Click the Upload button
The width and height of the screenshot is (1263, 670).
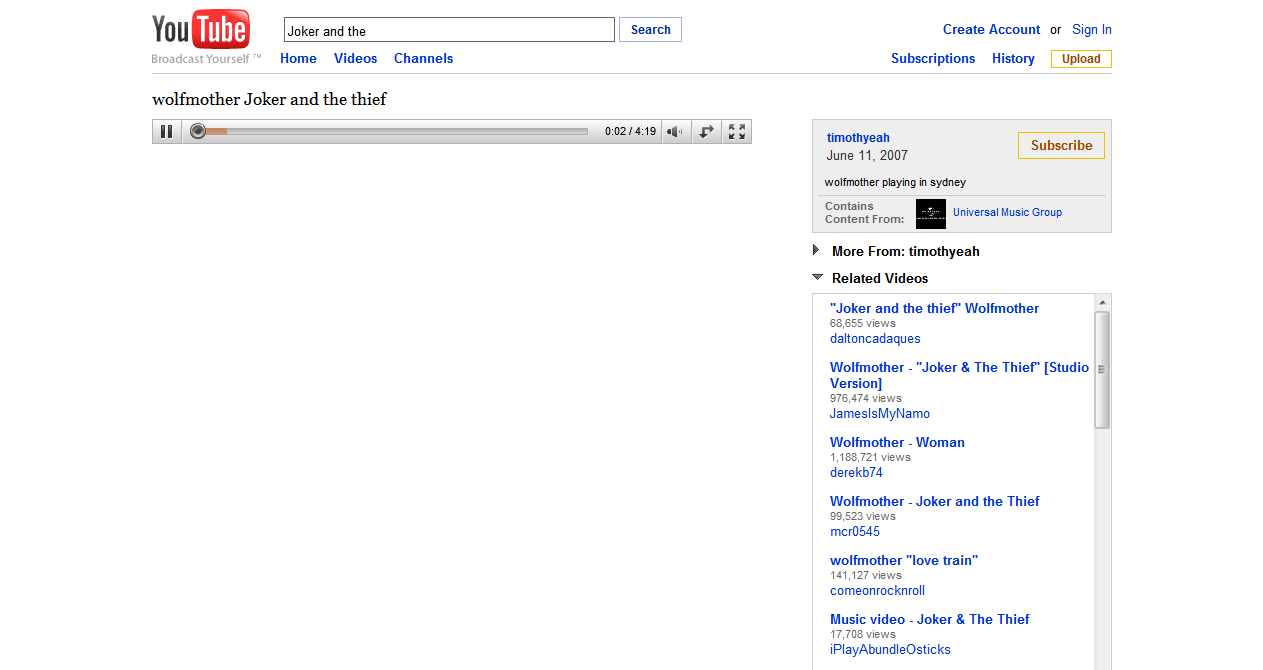pos(1081,59)
